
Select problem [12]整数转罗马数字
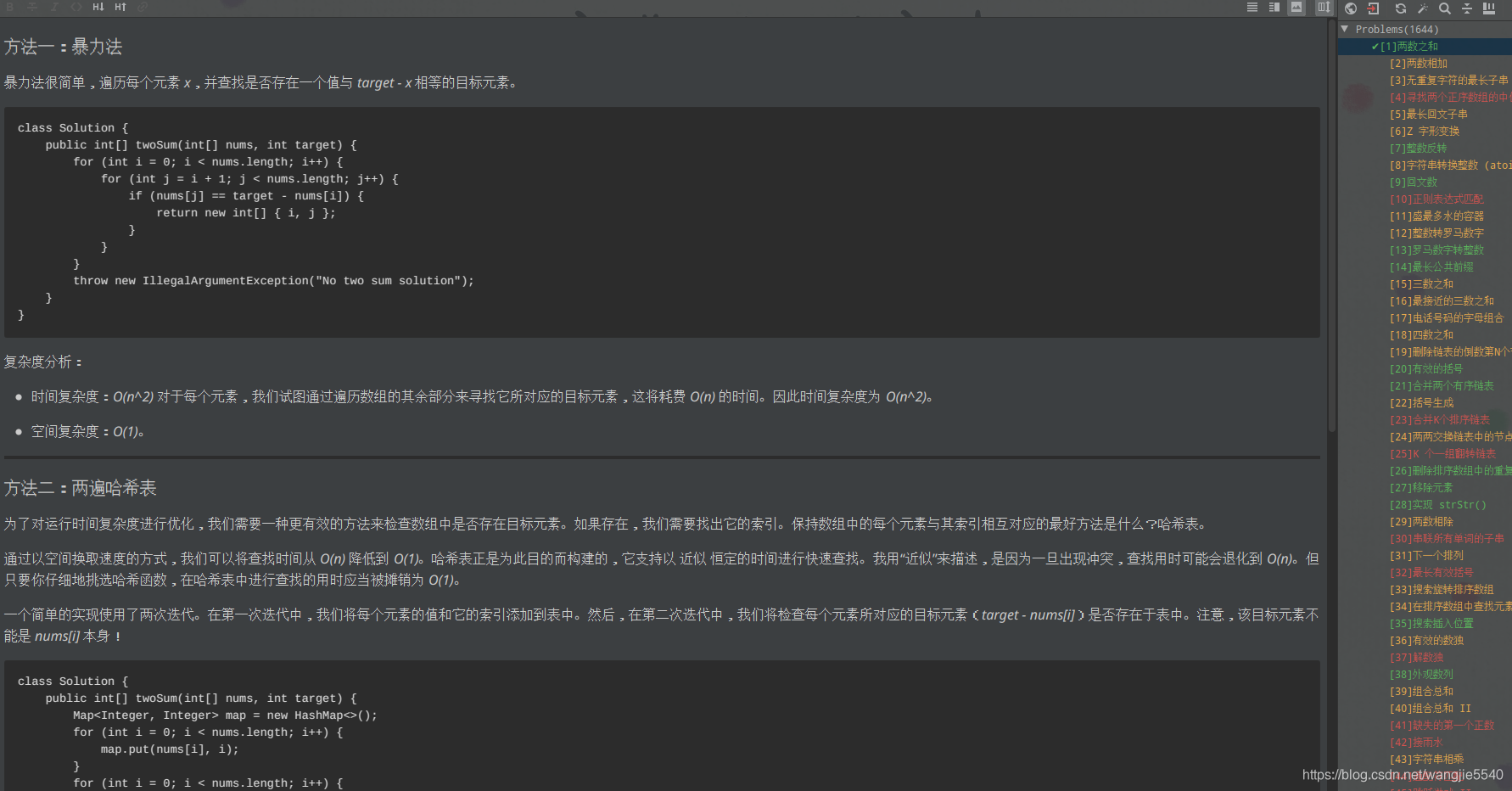coord(1436,233)
